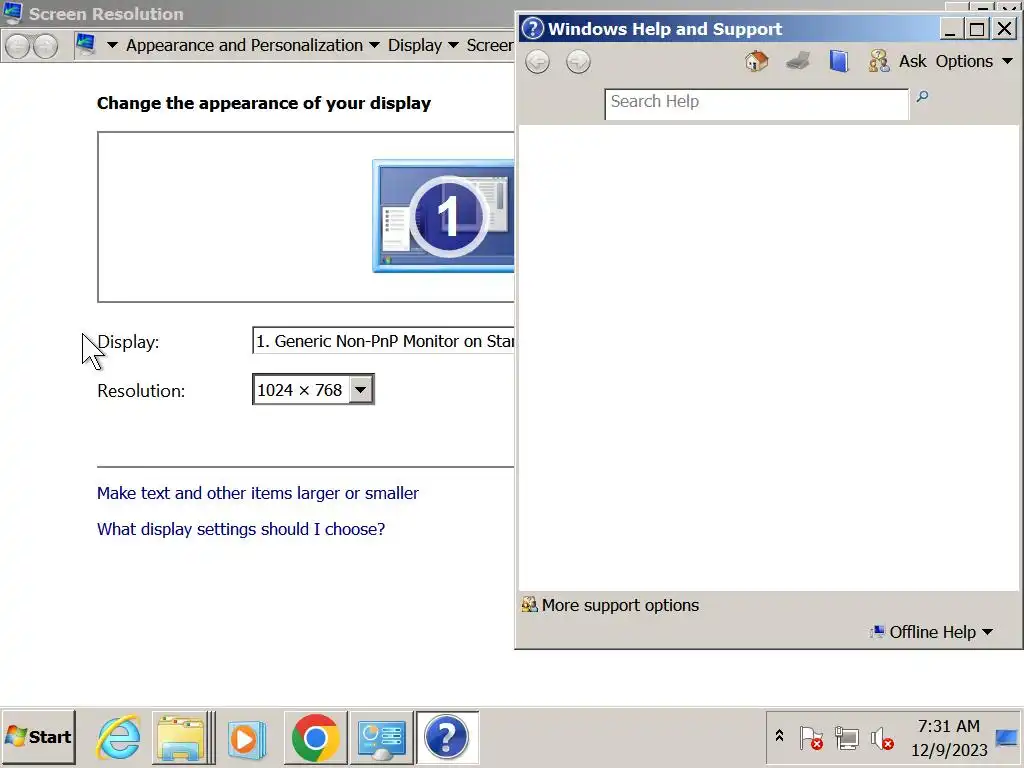Select Display combo box Generic Non-PnP Monitor
This screenshot has height=768, width=1024.
[383, 341]
